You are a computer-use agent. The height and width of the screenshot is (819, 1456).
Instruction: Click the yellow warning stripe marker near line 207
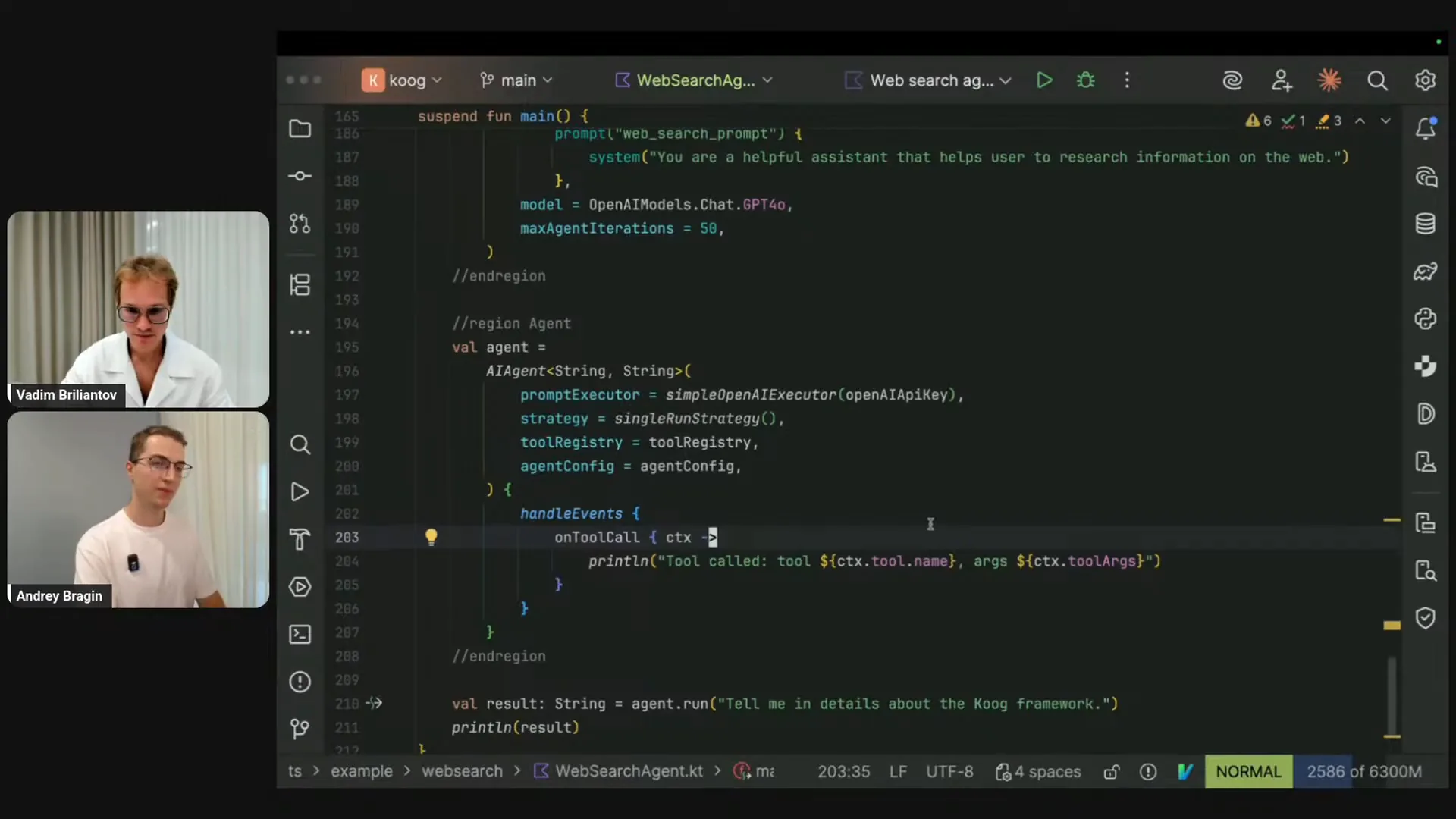coord(1392,626)
